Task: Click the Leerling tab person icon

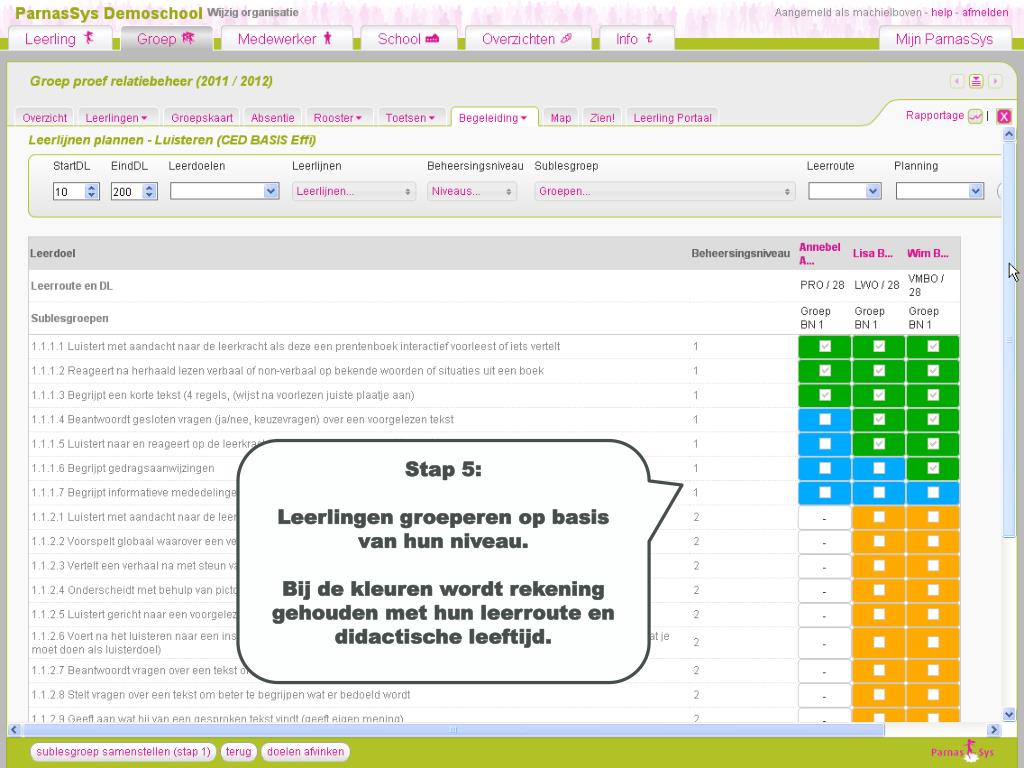Action: click(89, 39)
